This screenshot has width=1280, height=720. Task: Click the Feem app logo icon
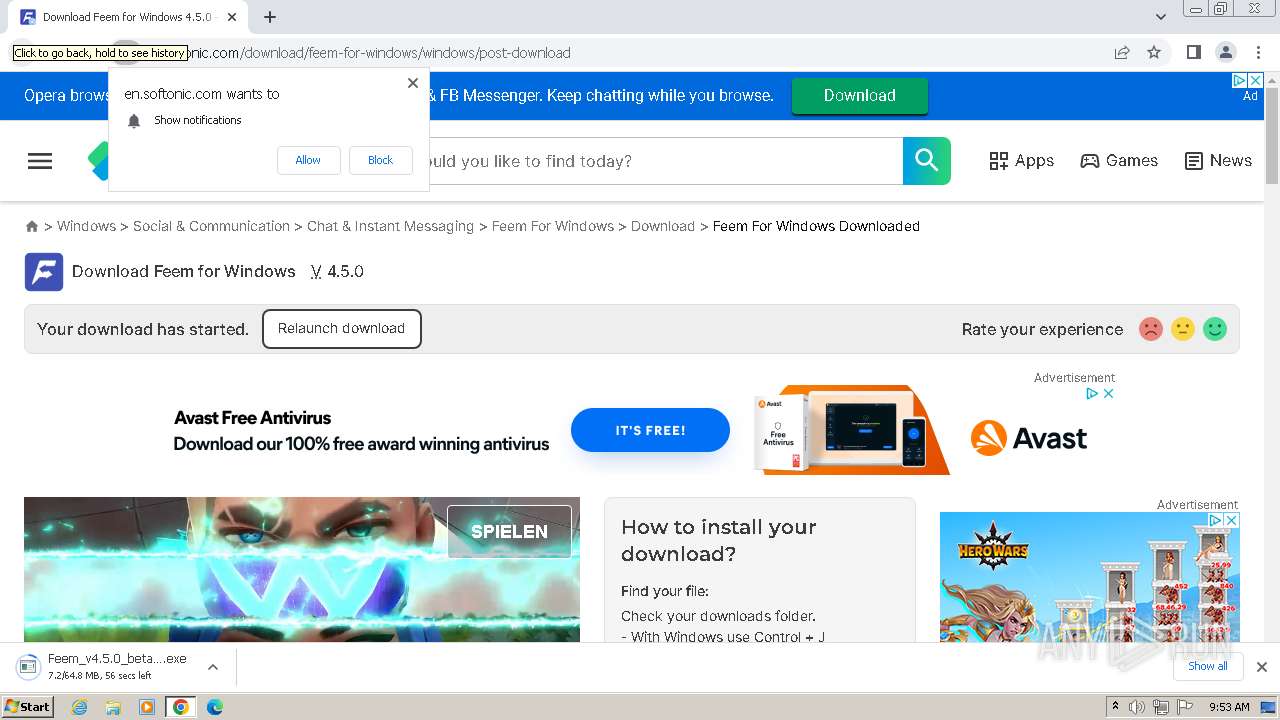coord(44,272)
